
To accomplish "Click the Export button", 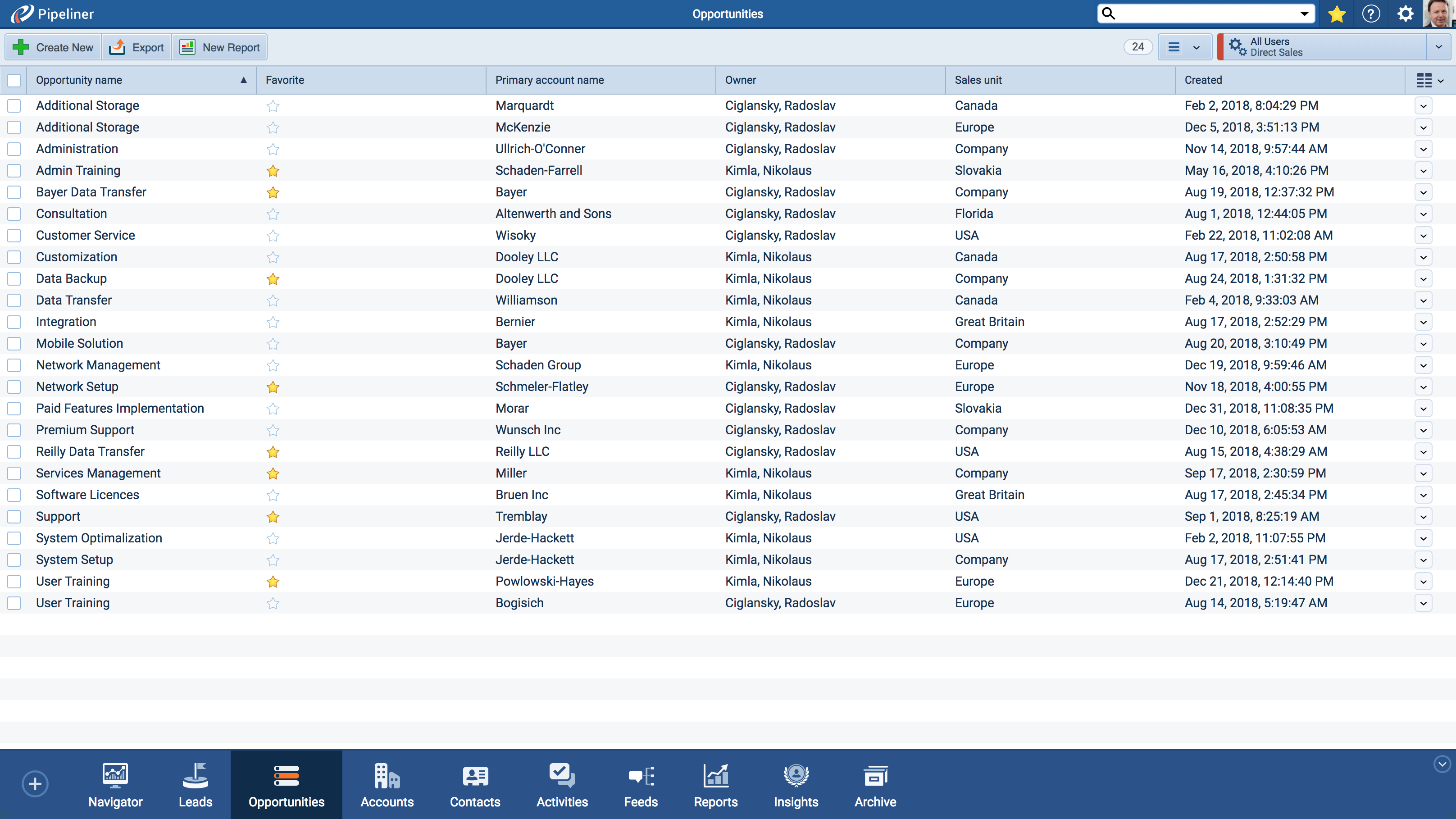I will 137,47.
